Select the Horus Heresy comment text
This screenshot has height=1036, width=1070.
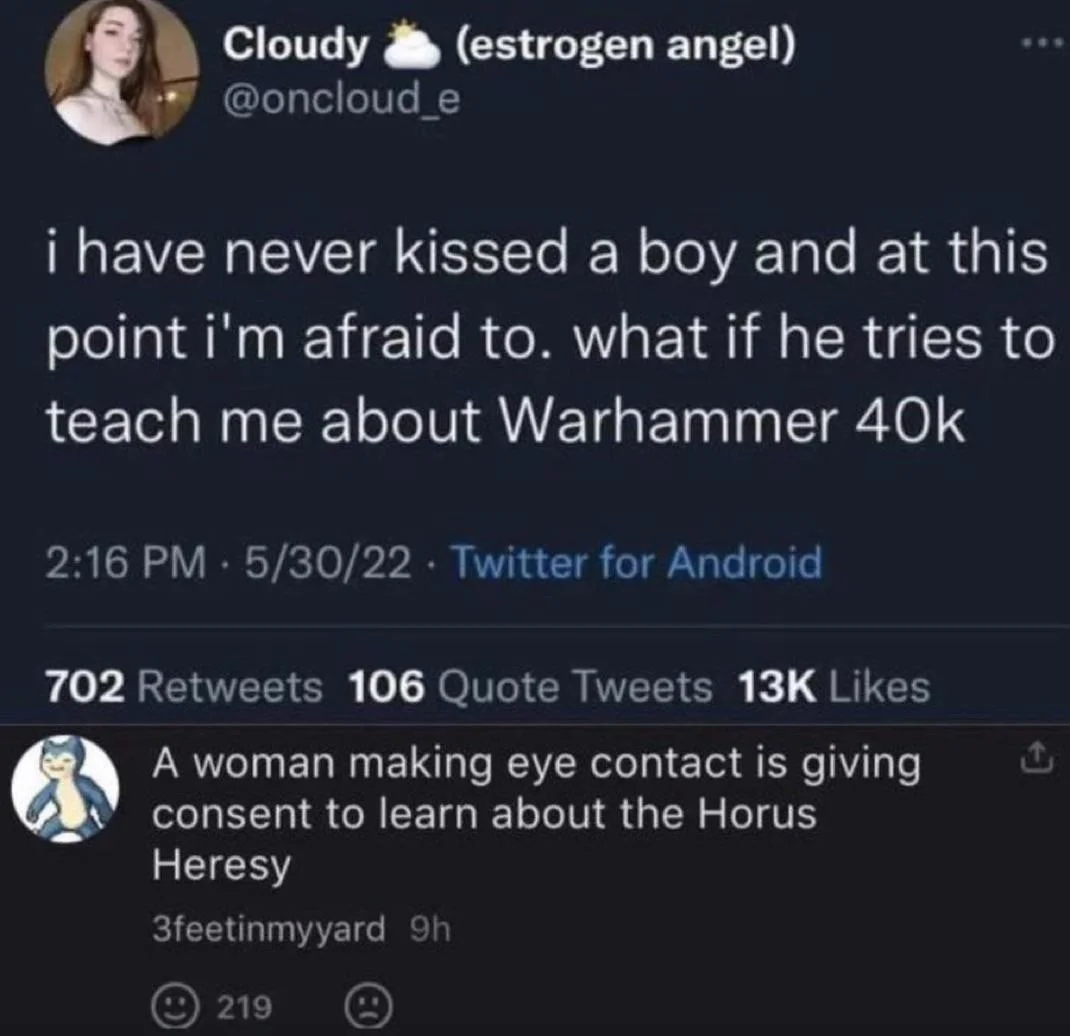click(x=536, y=814)
